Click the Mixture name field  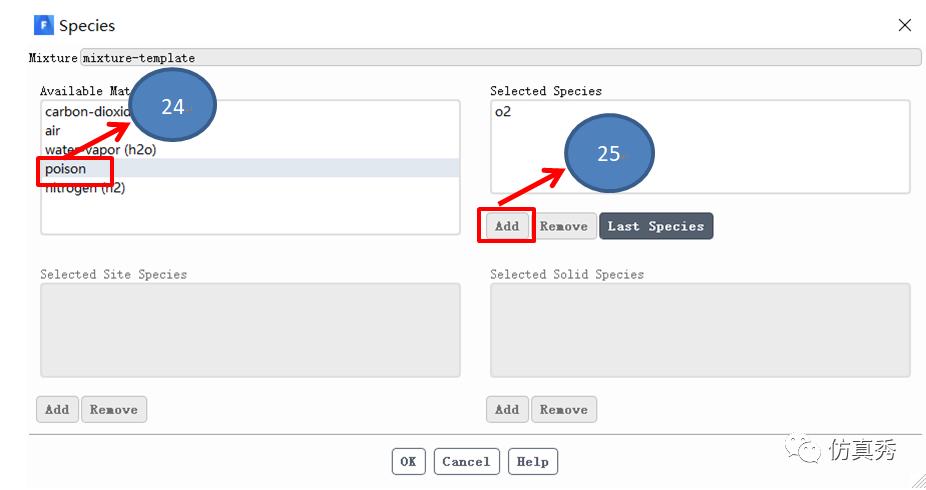tap(500, 57)
